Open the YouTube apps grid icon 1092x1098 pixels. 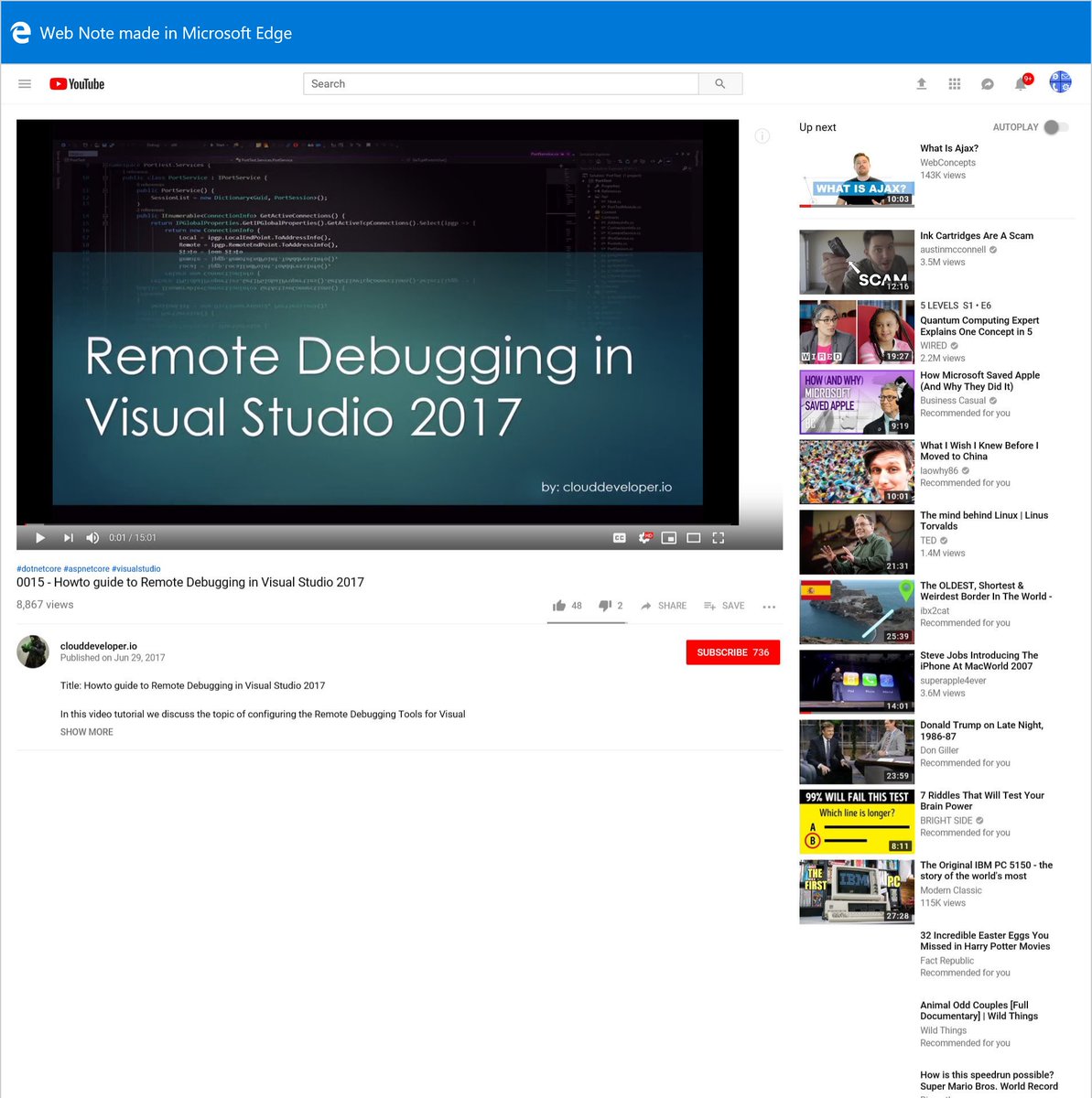click(x=955, y=84)
